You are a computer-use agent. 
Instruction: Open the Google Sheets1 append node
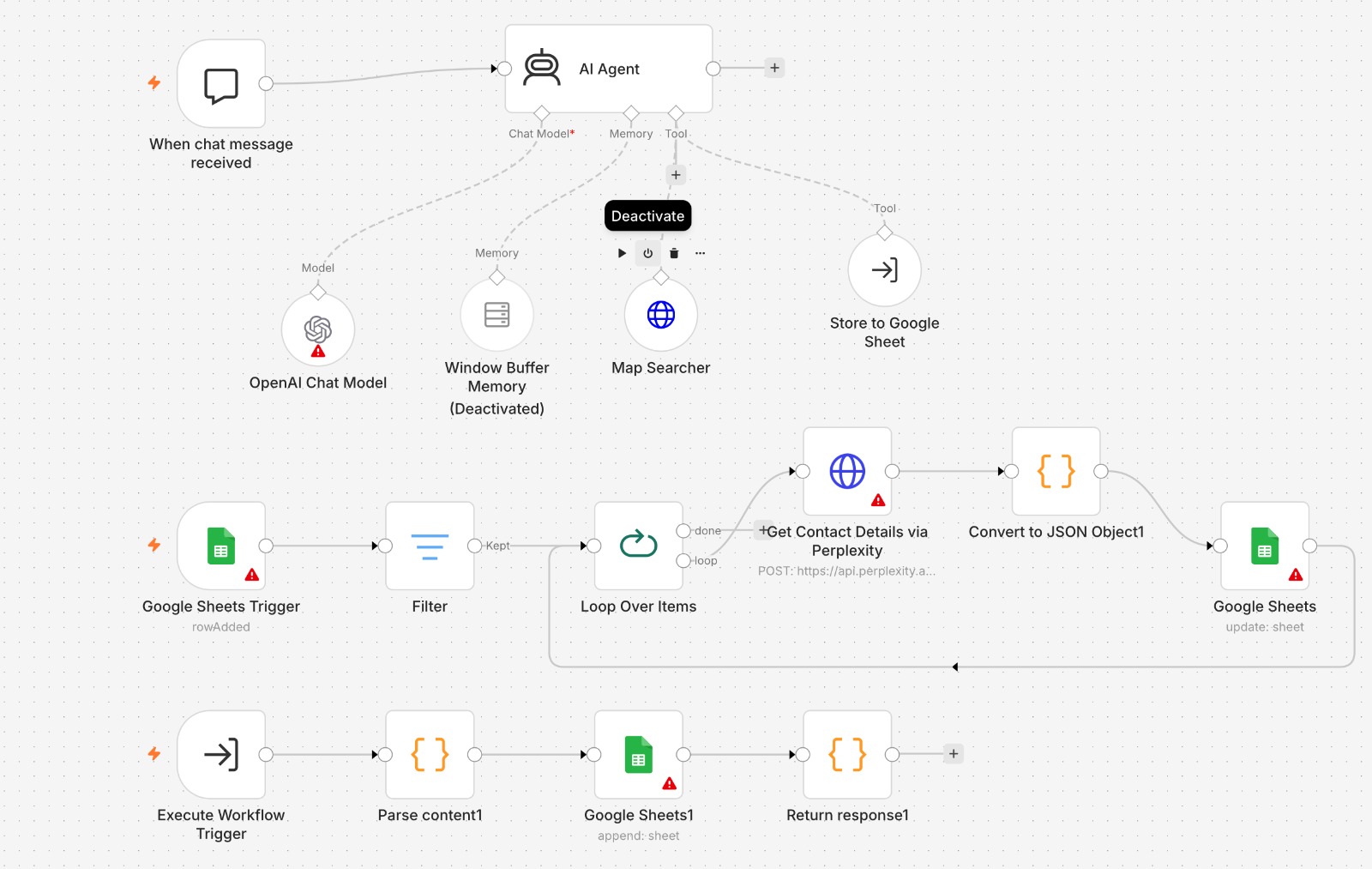pyautogui.click(x=639, y=755)
